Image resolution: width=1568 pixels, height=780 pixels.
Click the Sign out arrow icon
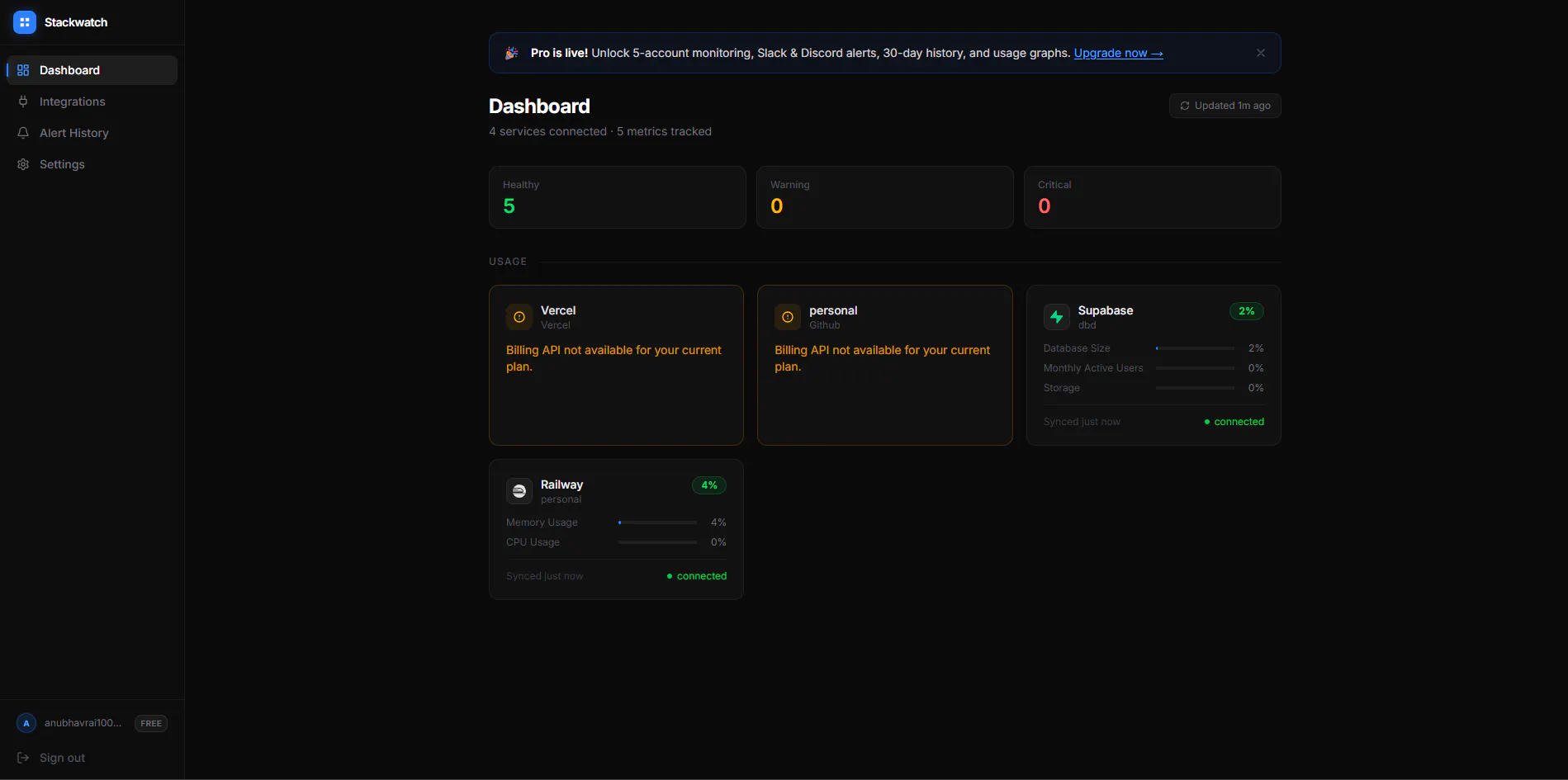point(23,758)
